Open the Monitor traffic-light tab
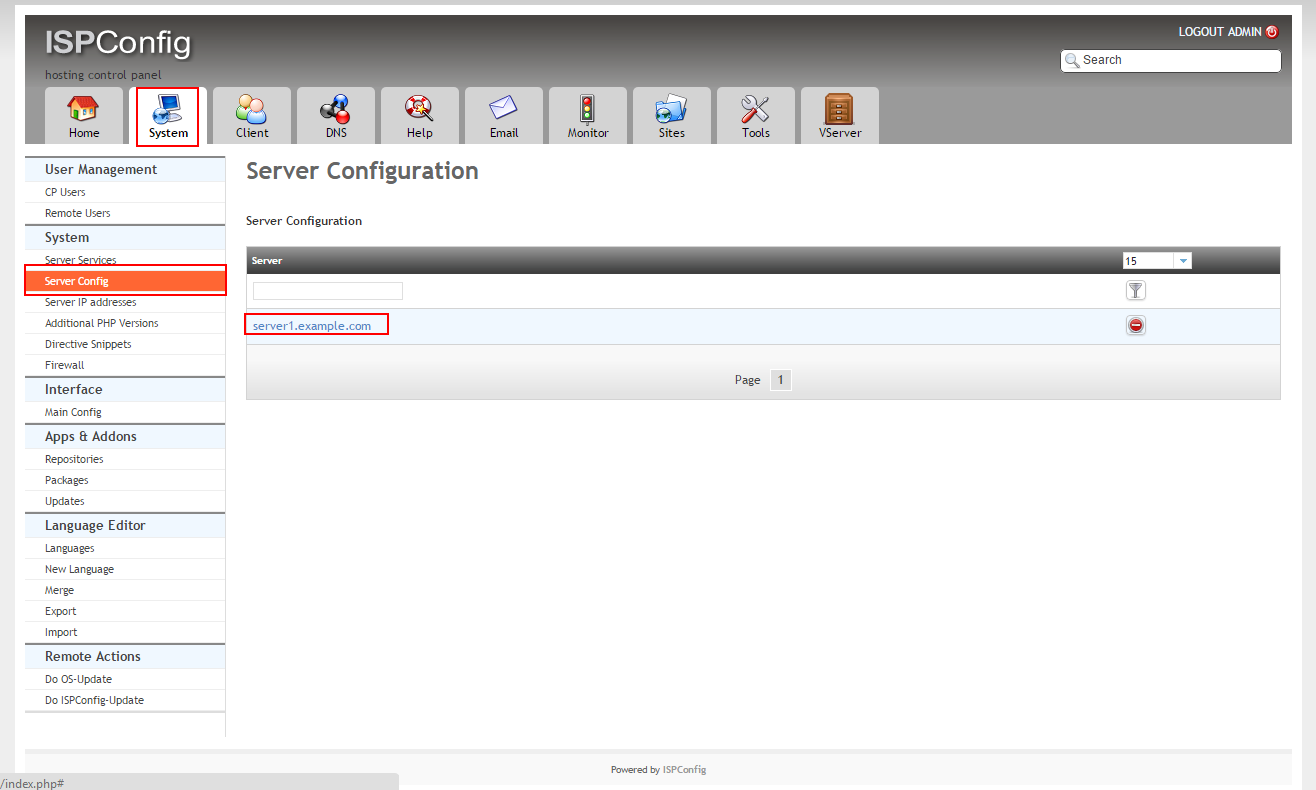1316x790 pixels. (588, 116)
